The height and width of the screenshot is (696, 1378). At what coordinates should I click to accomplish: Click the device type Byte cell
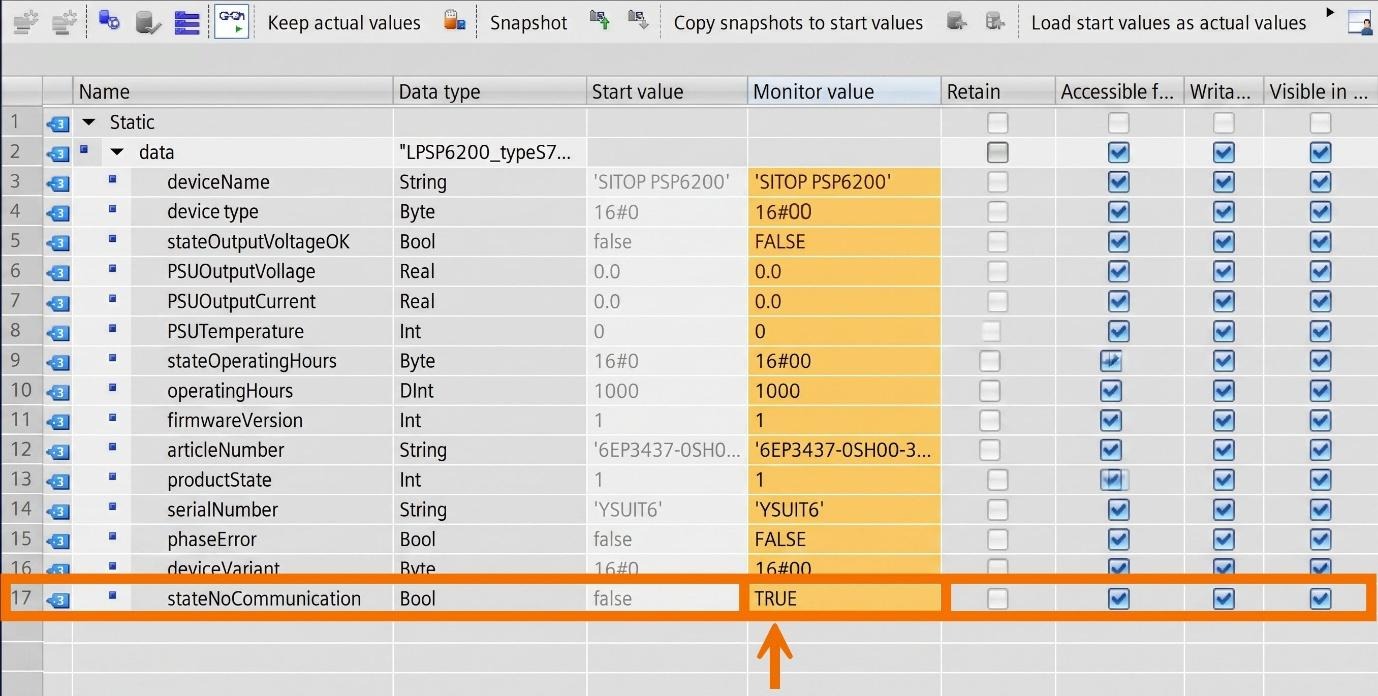tap(490, 212)
